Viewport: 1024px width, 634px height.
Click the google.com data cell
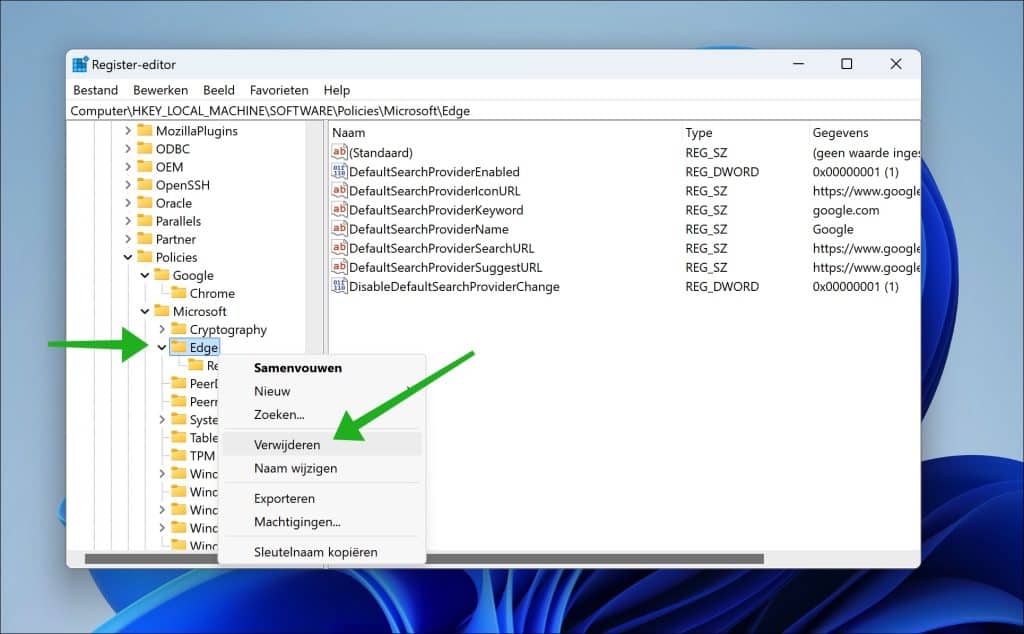click(x=846, y=210)
